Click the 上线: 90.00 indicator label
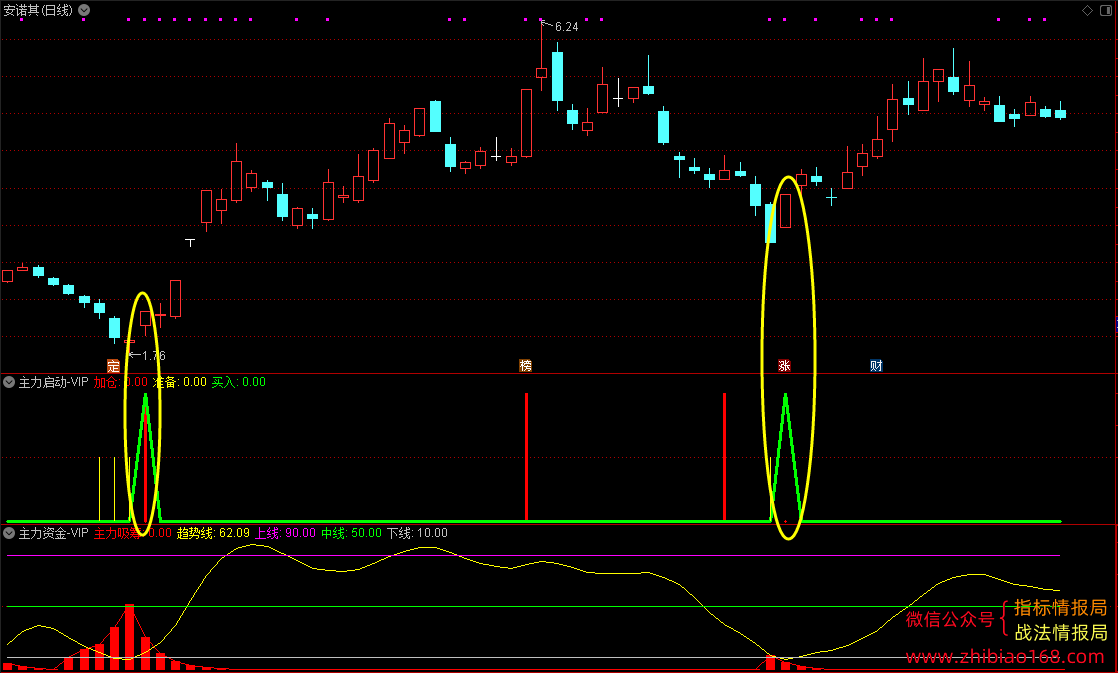1118x673 pixels. (x=285, y=533)
